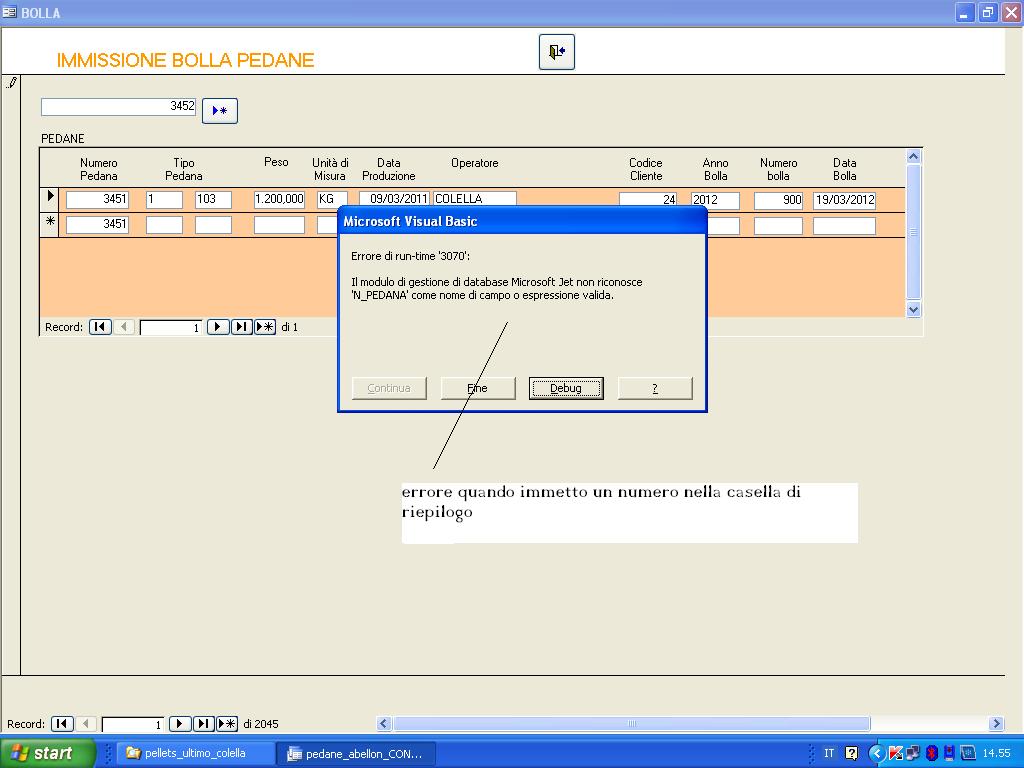1024x768 pixels.
Task: Go to first record in PEDANE subform navigator
Action: (100, 327)
